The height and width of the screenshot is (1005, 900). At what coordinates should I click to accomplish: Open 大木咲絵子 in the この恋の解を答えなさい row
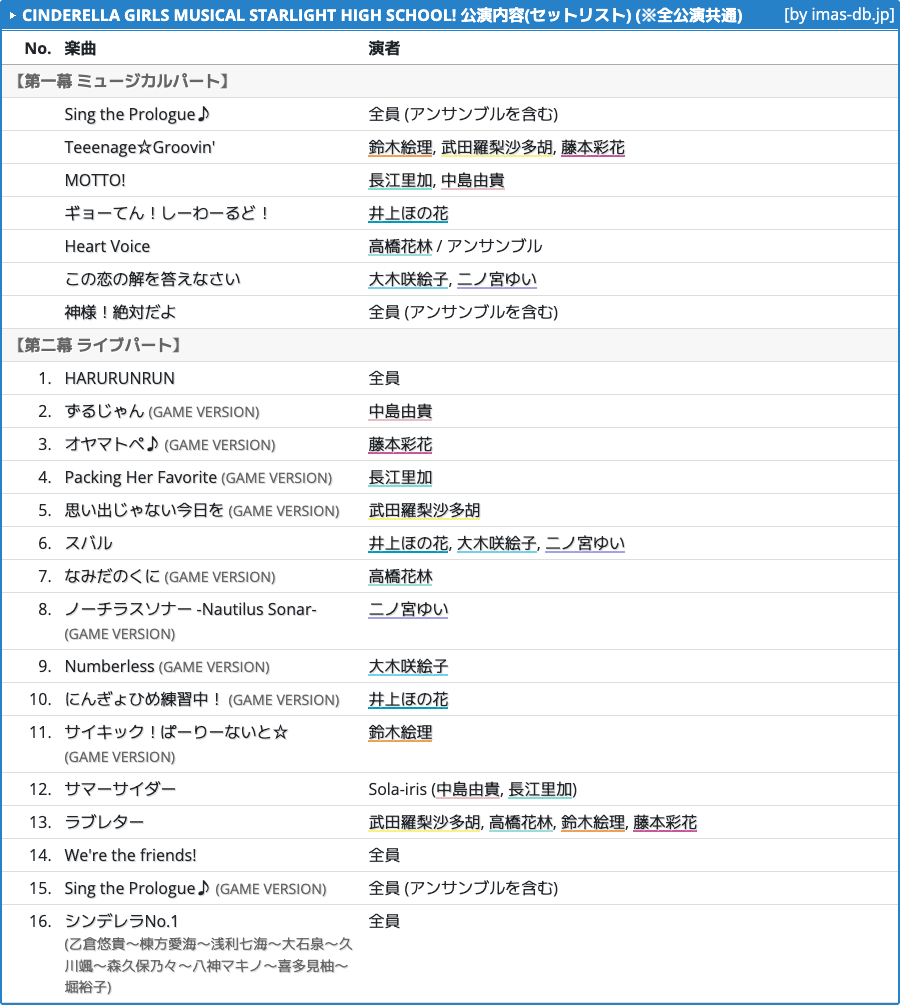[x=408, y=279]
